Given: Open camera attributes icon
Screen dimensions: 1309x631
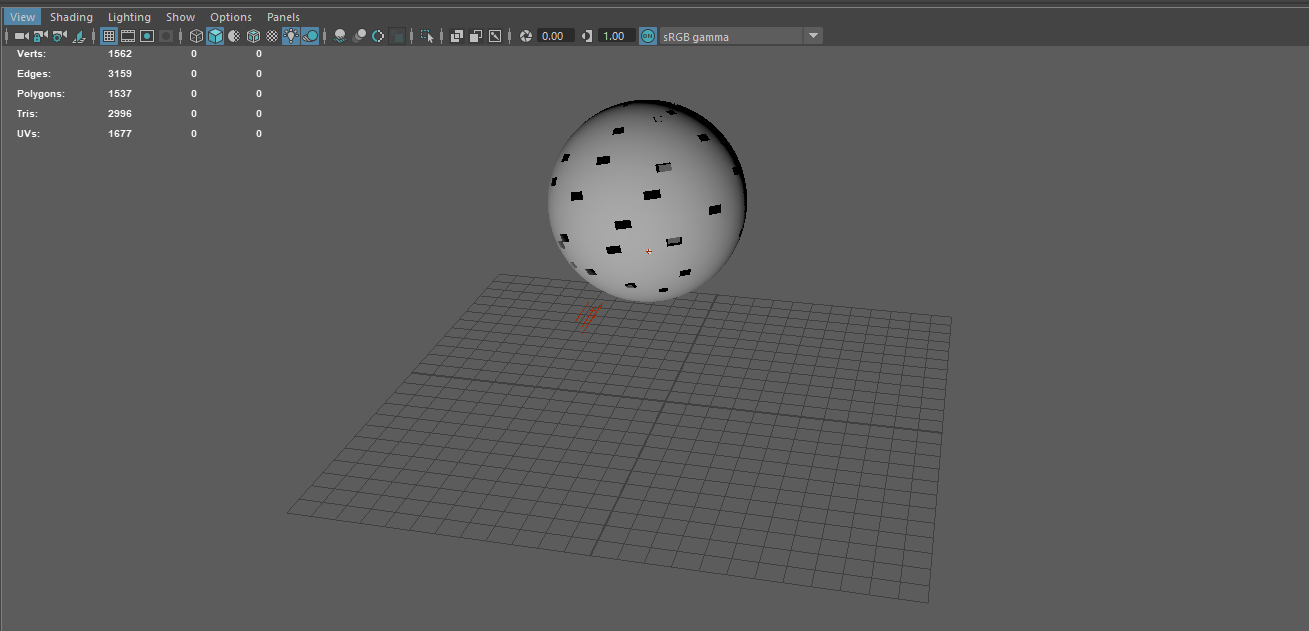Looking at the screenshot, I should click(x=59, y=36).
